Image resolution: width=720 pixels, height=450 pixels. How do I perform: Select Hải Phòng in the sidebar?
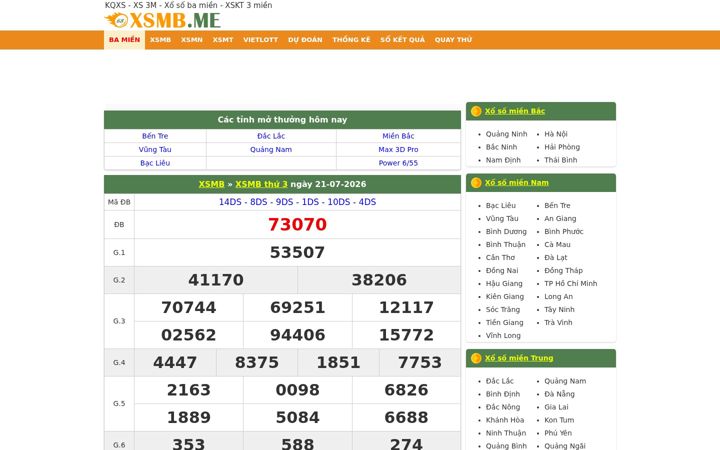(562, 147)
